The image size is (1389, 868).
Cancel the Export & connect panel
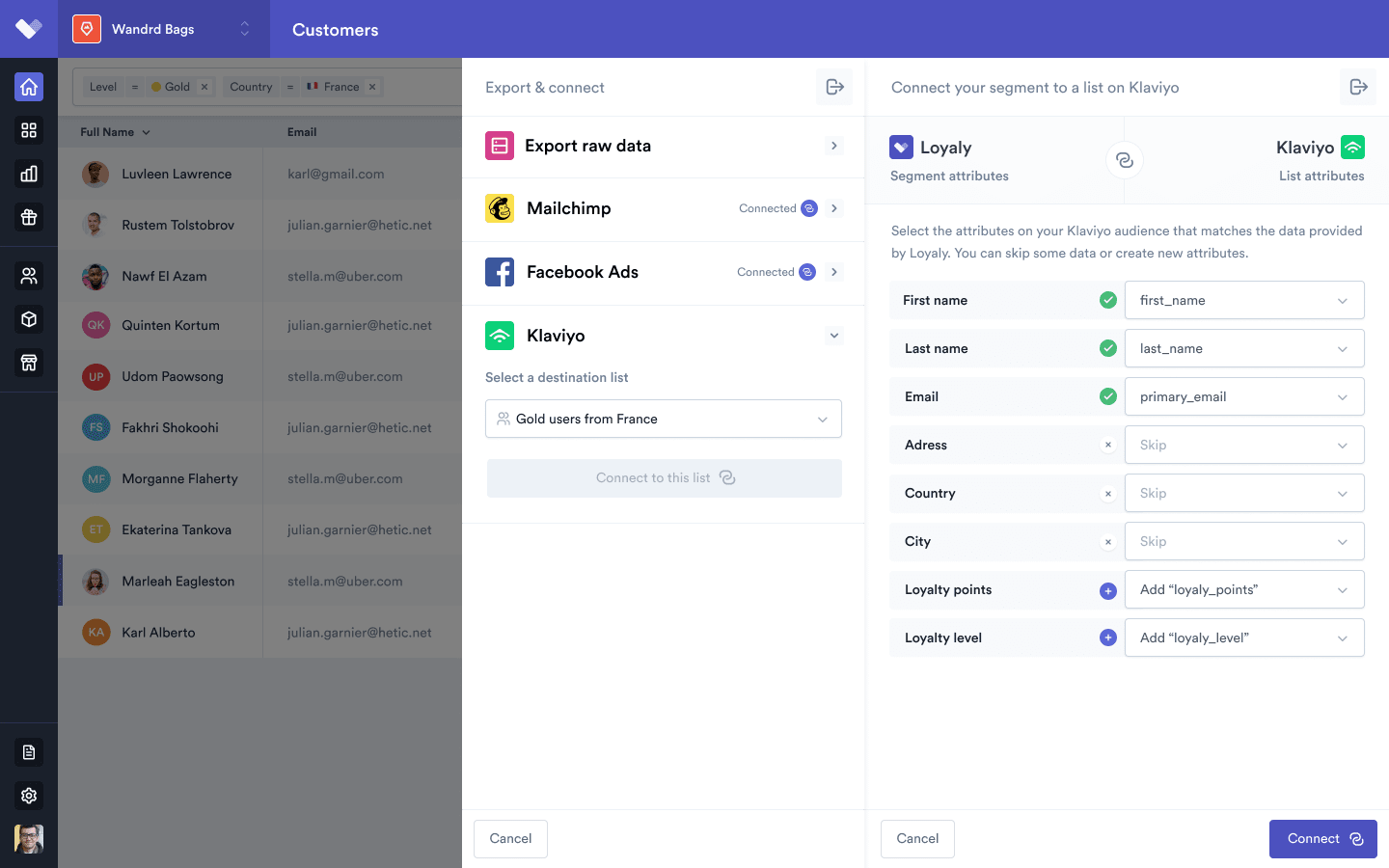pyautogui.click(x=510, y=839)
